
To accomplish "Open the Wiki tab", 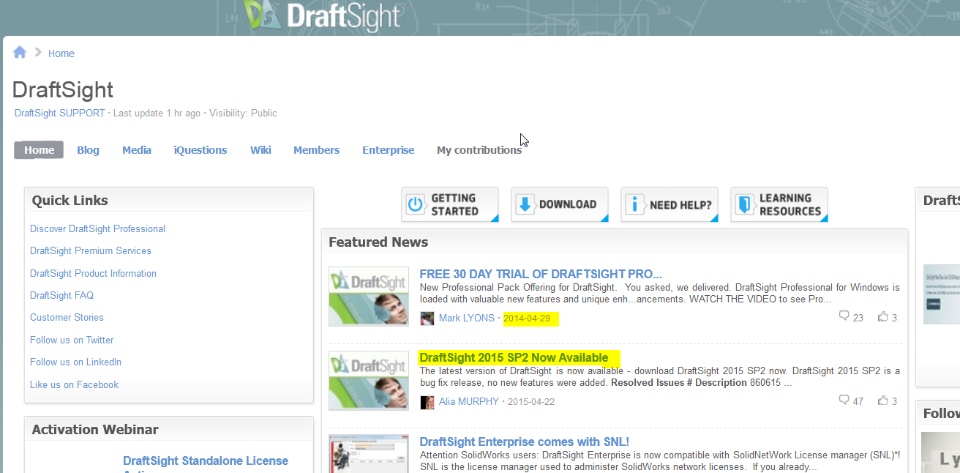I will (x=260, y=150).
